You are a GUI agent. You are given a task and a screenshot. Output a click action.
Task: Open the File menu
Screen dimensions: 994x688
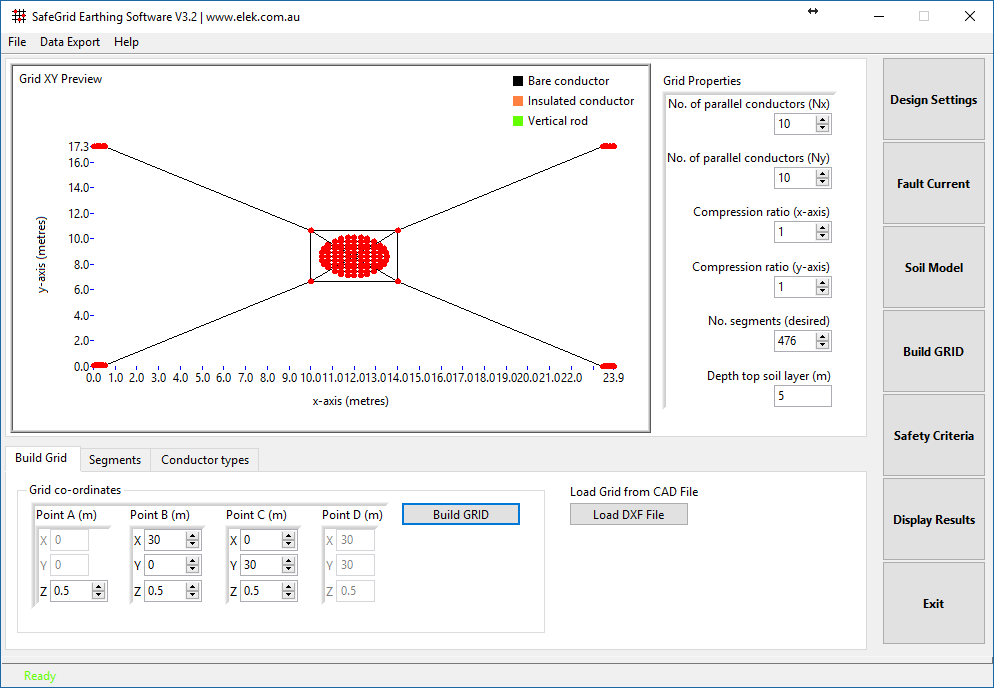16,42
